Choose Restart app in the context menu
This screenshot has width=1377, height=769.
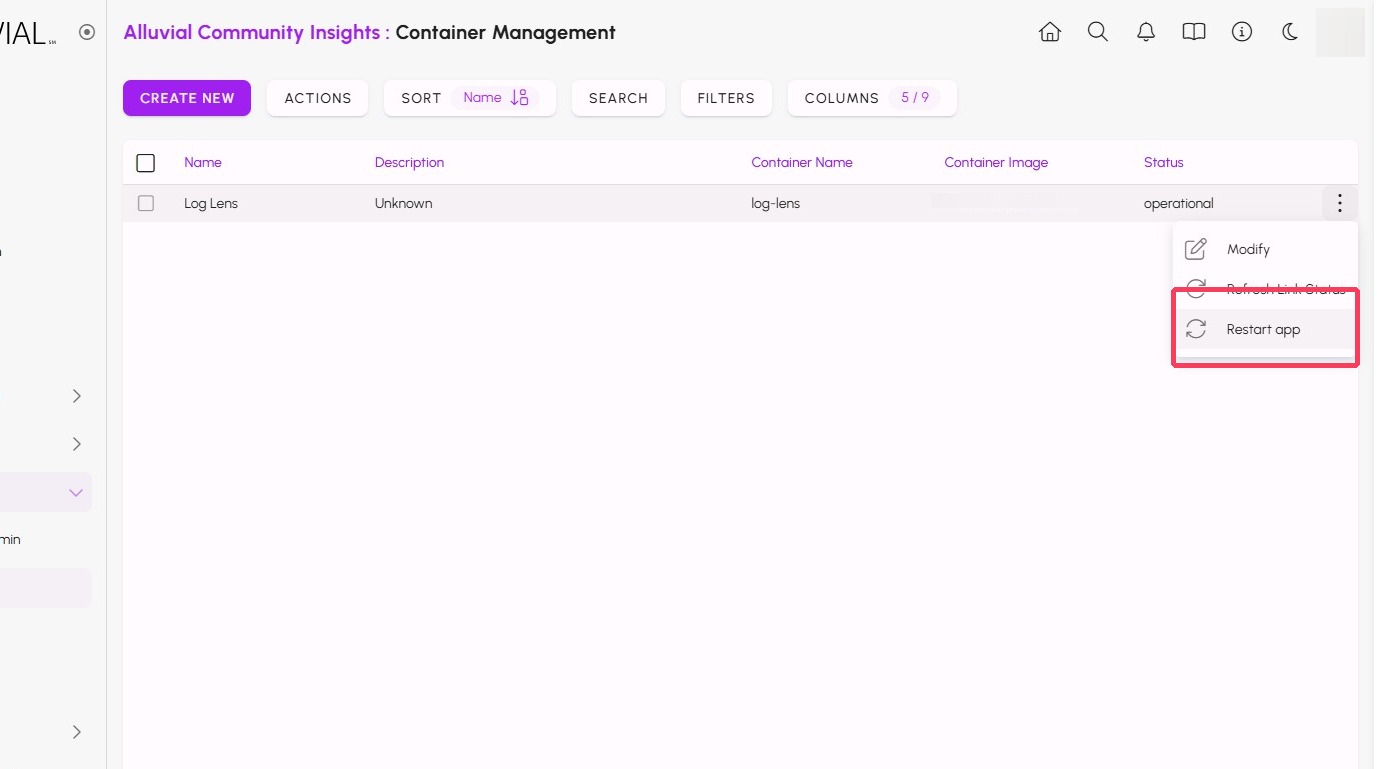(x=1265, y=329)
